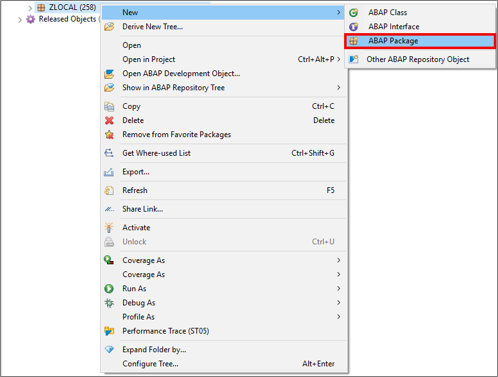Click the Unlock padlock icon
498x377 pixels.
tap(109, 242)
